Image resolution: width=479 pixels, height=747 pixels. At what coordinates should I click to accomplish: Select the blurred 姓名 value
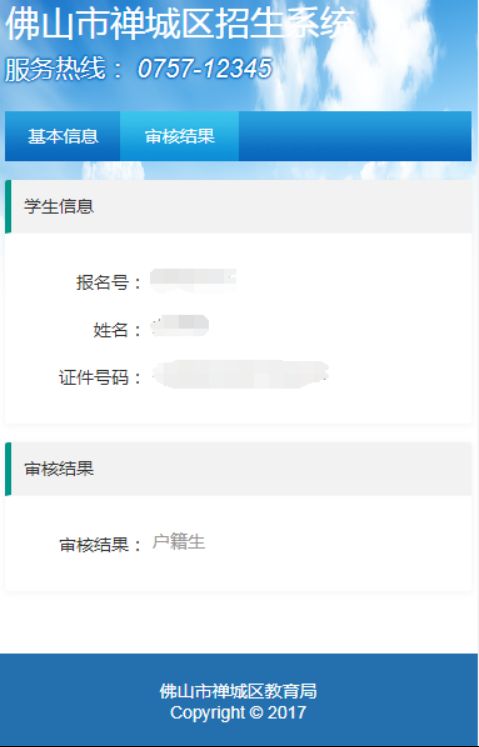pos(180,325)
